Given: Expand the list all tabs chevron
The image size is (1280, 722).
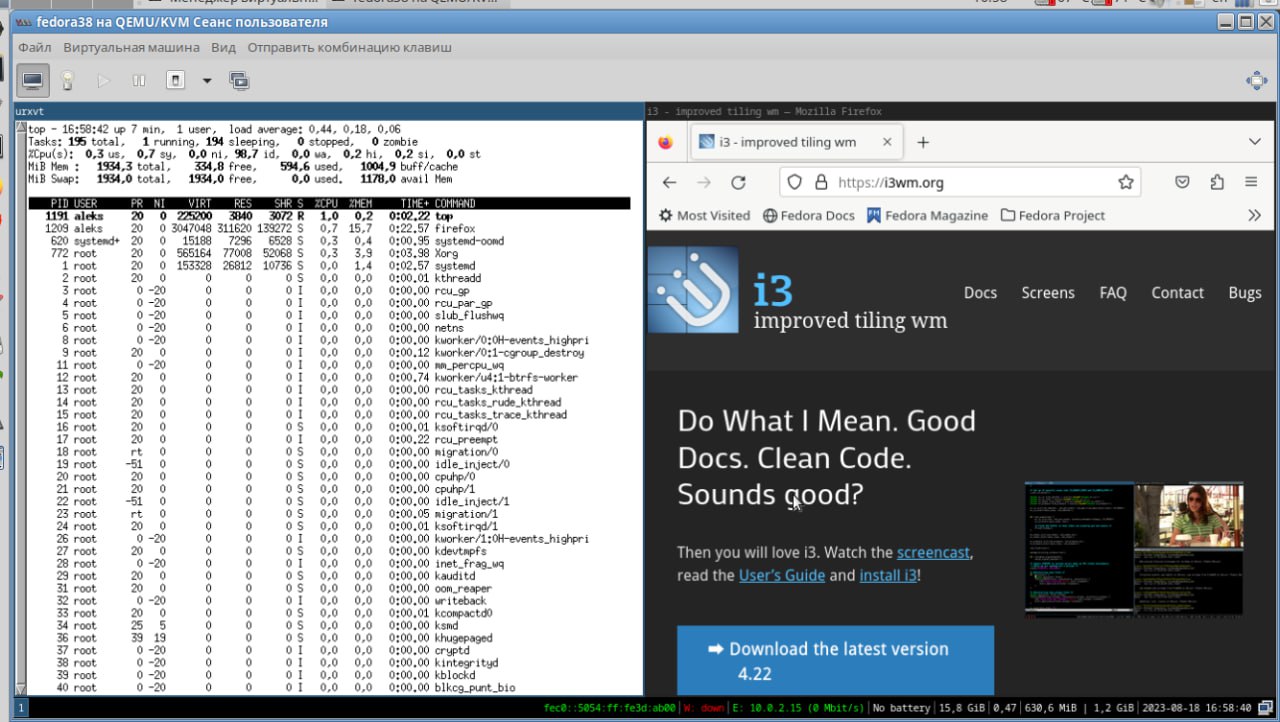Looking at the screenshot, I should (1255, 142).
